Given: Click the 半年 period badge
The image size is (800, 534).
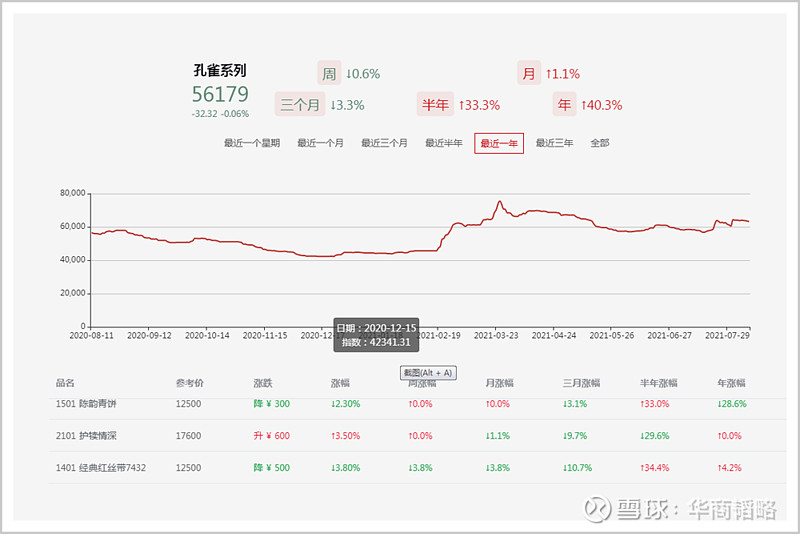Looking at the screenshot, I should click(435, 105).
